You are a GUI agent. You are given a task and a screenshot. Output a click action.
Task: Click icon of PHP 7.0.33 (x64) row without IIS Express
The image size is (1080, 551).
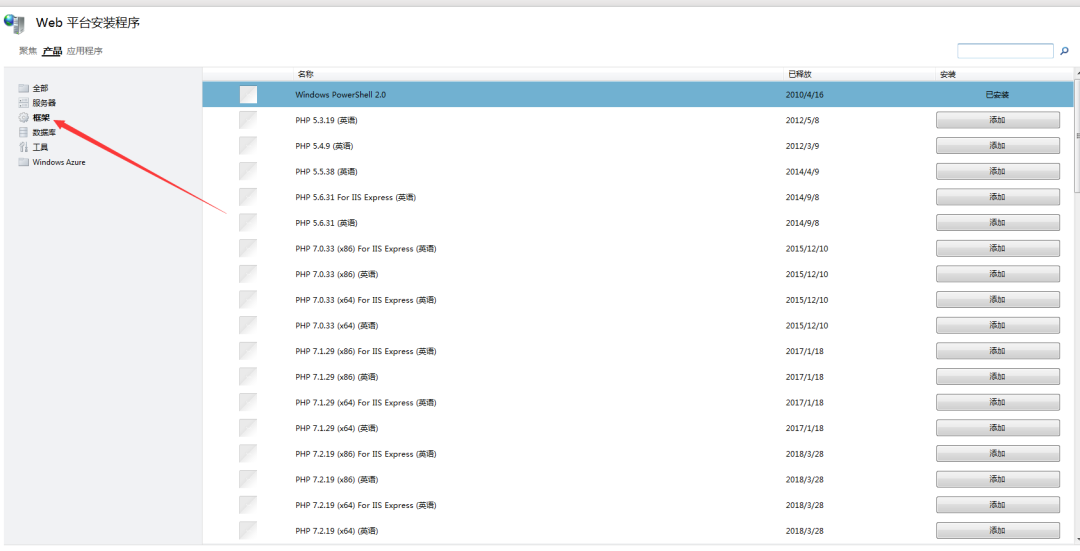(x=248, y=326)
